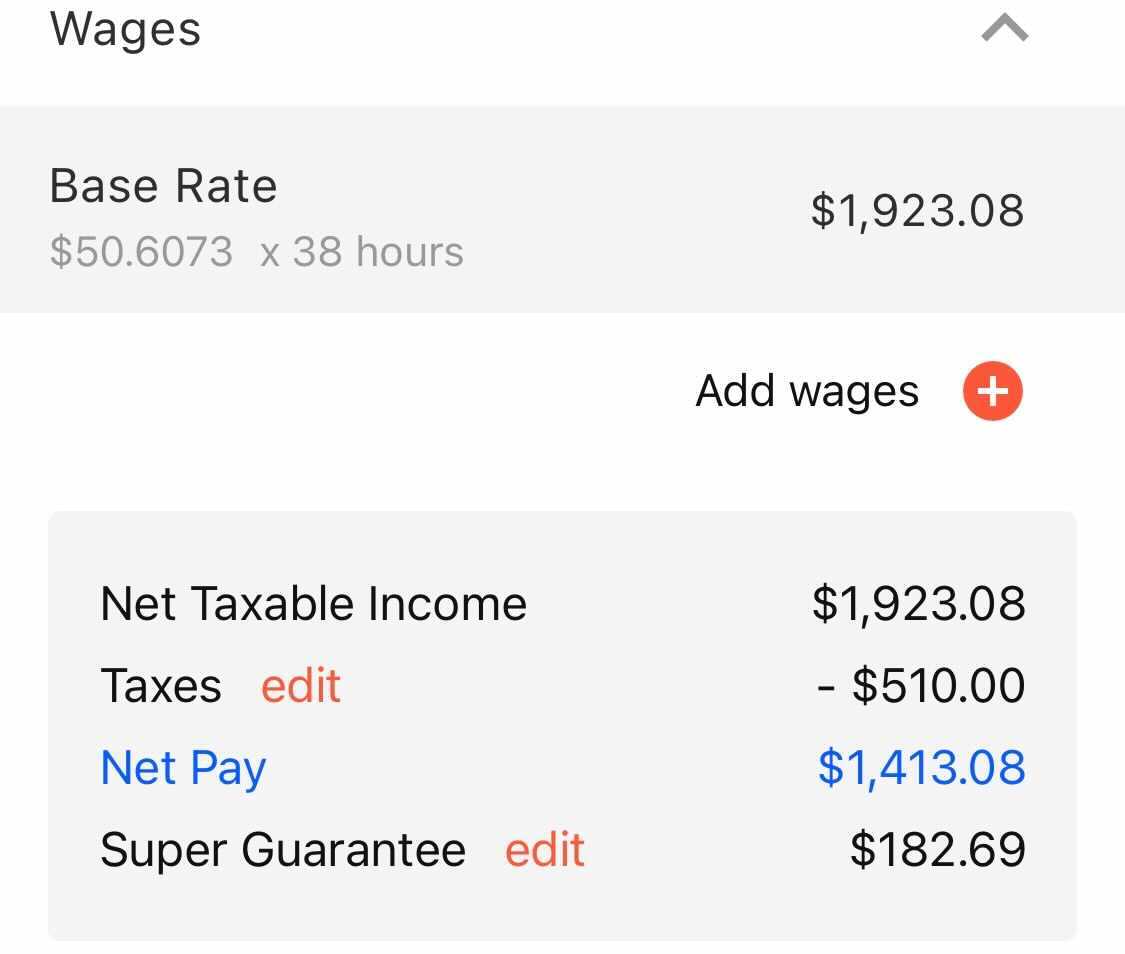Open the Base Rate wage entry
This screenshot has width=1125, height=954.
click(x=562, y=210)
